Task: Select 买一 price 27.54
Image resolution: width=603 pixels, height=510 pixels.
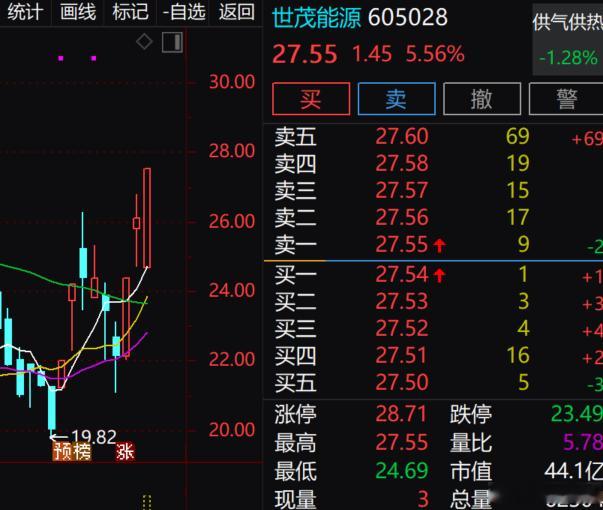Action: click(x=401, y=275)
